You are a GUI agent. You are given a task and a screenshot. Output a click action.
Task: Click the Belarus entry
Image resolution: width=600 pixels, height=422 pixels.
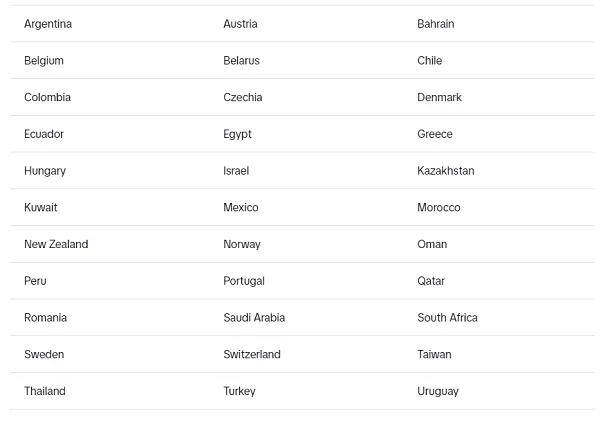coord(241,60)
